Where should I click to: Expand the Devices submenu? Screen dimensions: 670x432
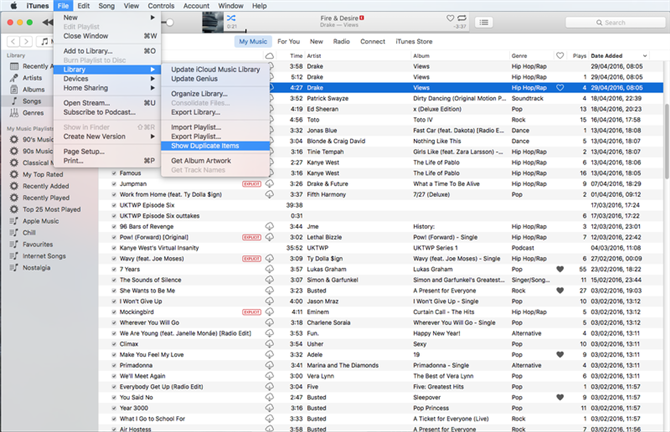(x=107, y=79)
